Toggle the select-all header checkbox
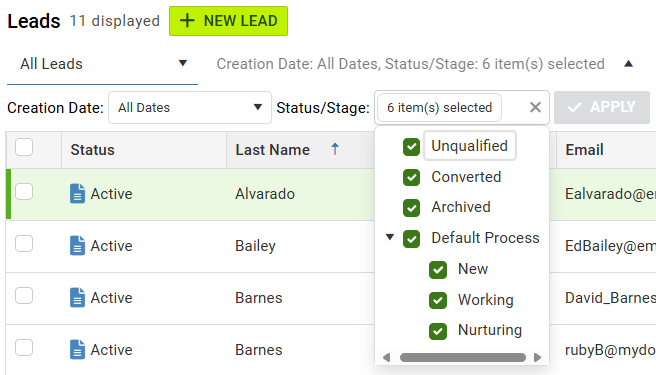Image resolution: width=656 pixels, height=375 pixels. [24, 147]
